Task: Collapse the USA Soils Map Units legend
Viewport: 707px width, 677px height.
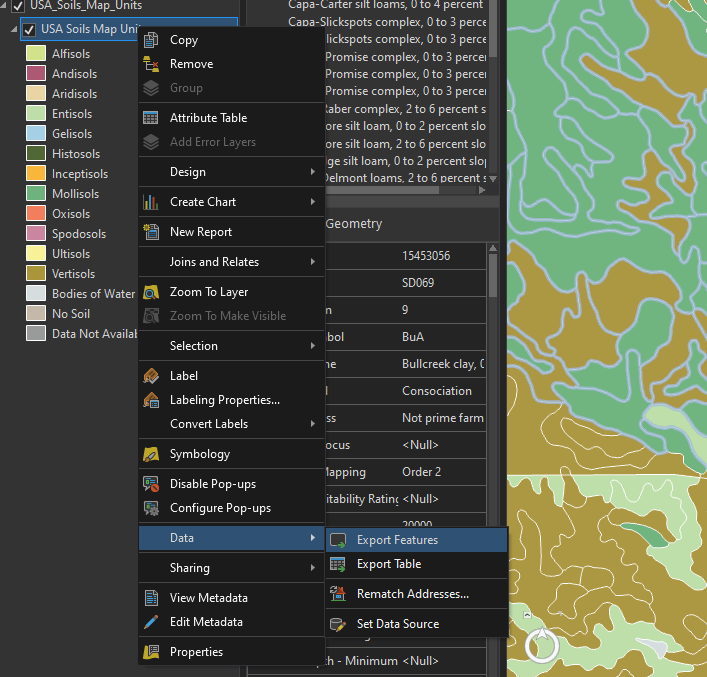Action: [x=13, y=29]
